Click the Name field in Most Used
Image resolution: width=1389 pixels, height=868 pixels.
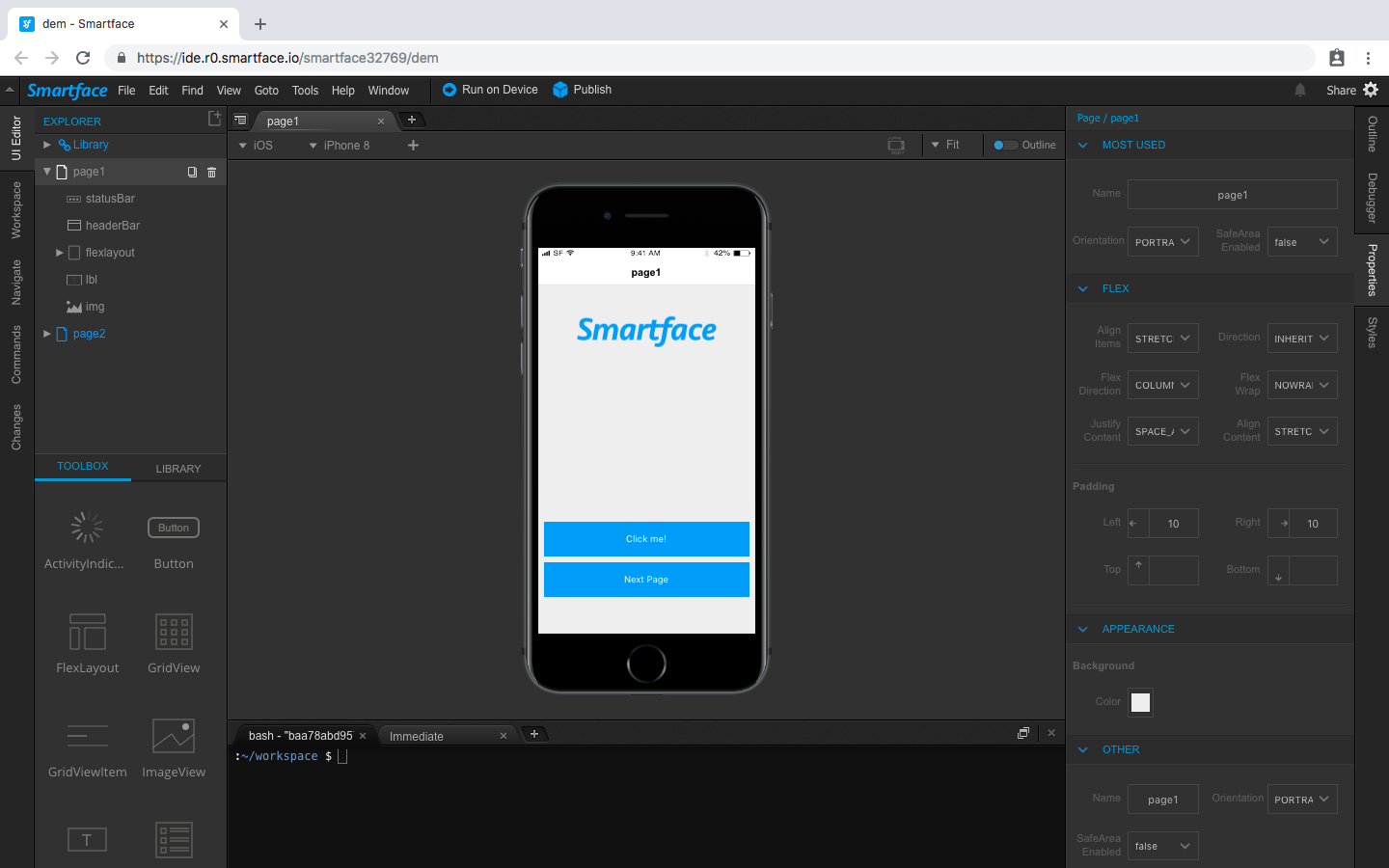[1233, 194]
